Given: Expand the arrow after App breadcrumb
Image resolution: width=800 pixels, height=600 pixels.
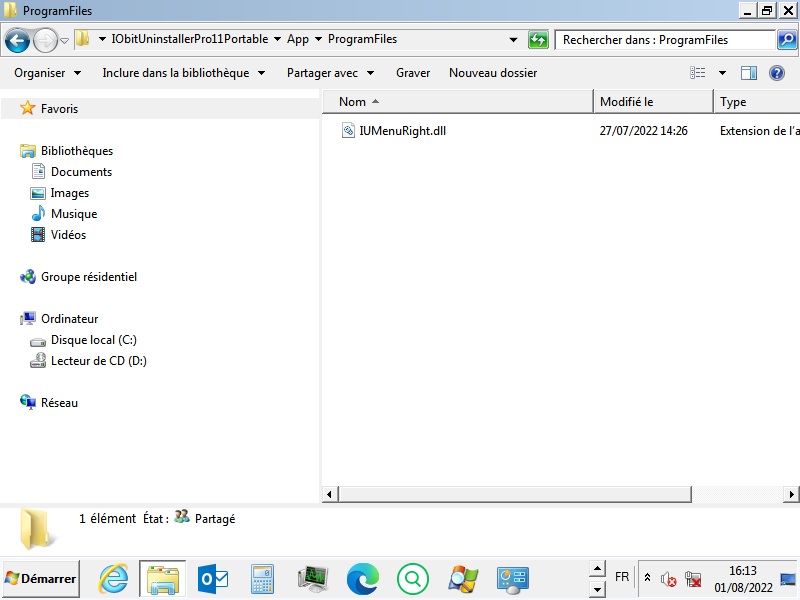Looking at the screenshot, I should pyautogui.click(x=318, y=39).
